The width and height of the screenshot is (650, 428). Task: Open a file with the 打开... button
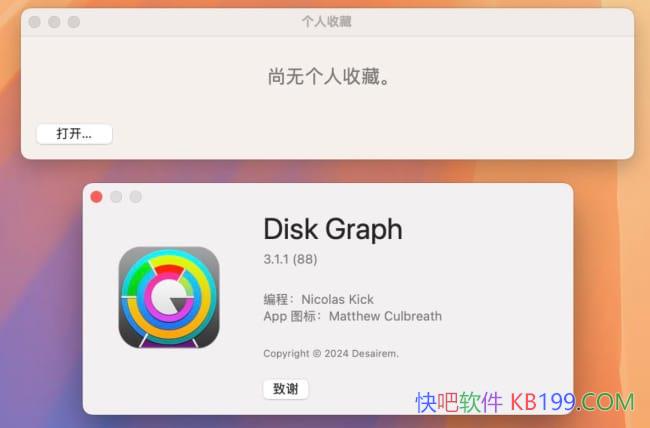pos(75,134)
